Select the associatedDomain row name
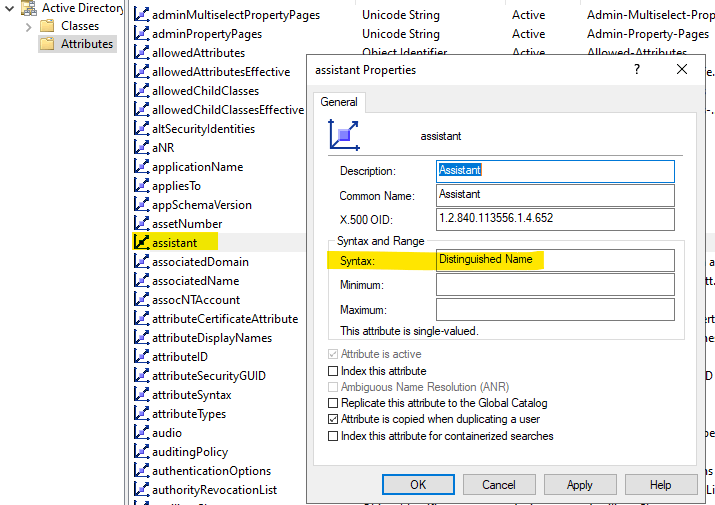The width and height of the screenshot is (715, 505). click(200, 261)
